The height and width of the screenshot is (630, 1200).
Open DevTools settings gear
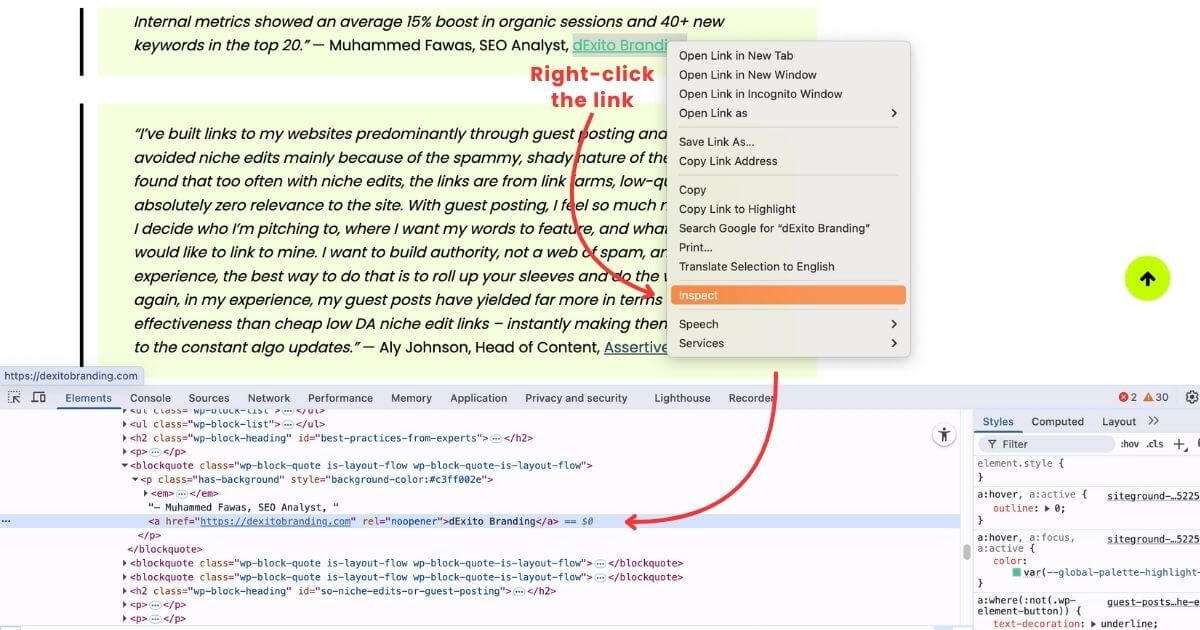pos(1192,397)
